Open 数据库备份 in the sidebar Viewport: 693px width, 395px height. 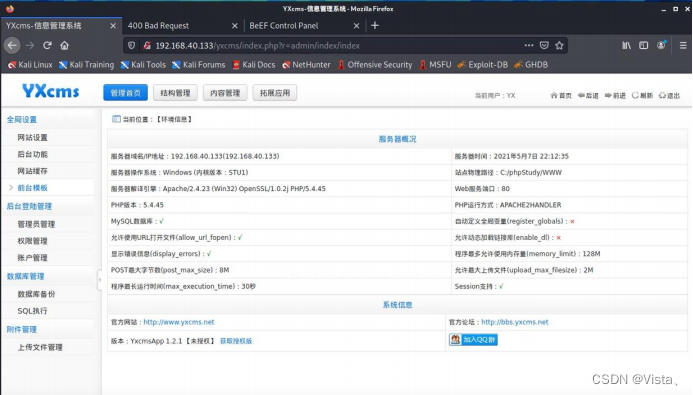pyautogui.click(x=36, y=294)
